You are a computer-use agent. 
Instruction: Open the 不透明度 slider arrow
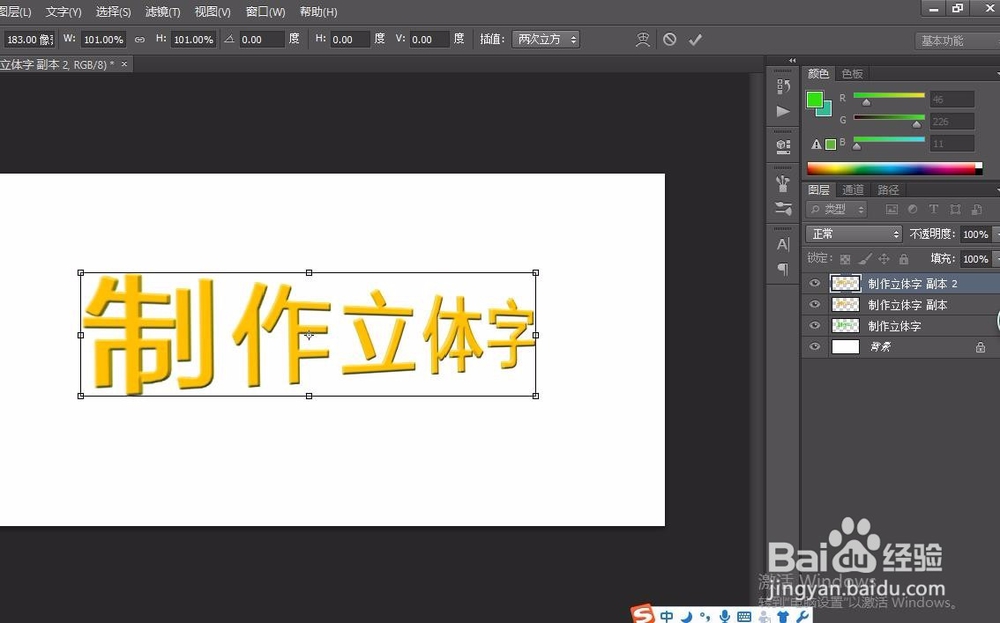click(996, 235)
